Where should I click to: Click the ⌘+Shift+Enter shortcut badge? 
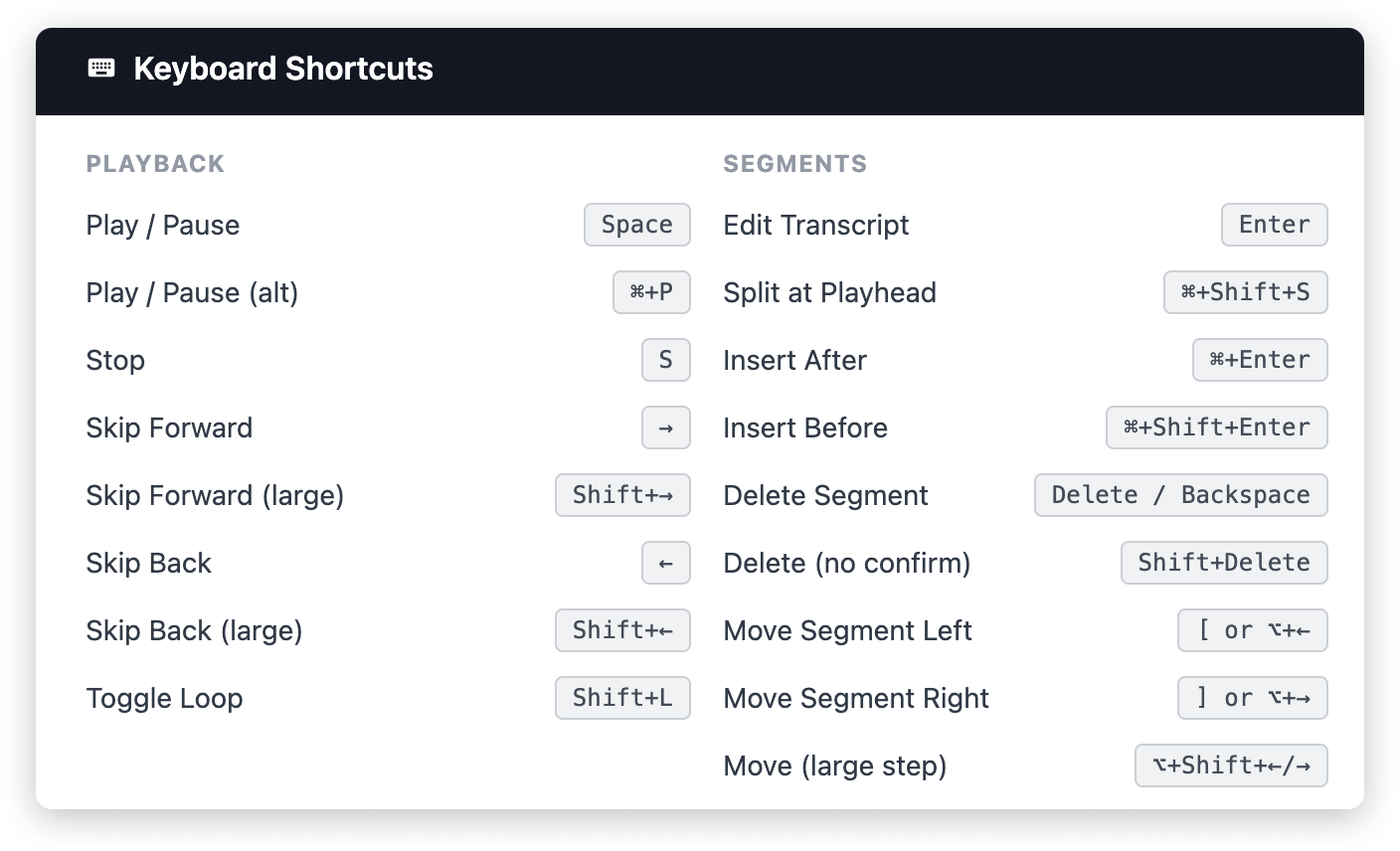pos(1216,427)
